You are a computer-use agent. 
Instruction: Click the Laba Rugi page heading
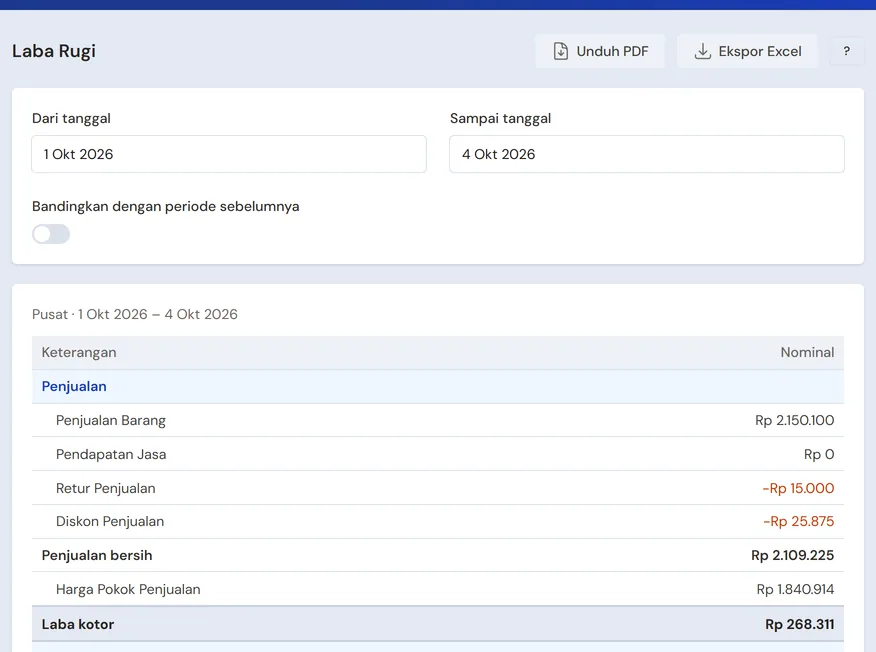(54, 51)
